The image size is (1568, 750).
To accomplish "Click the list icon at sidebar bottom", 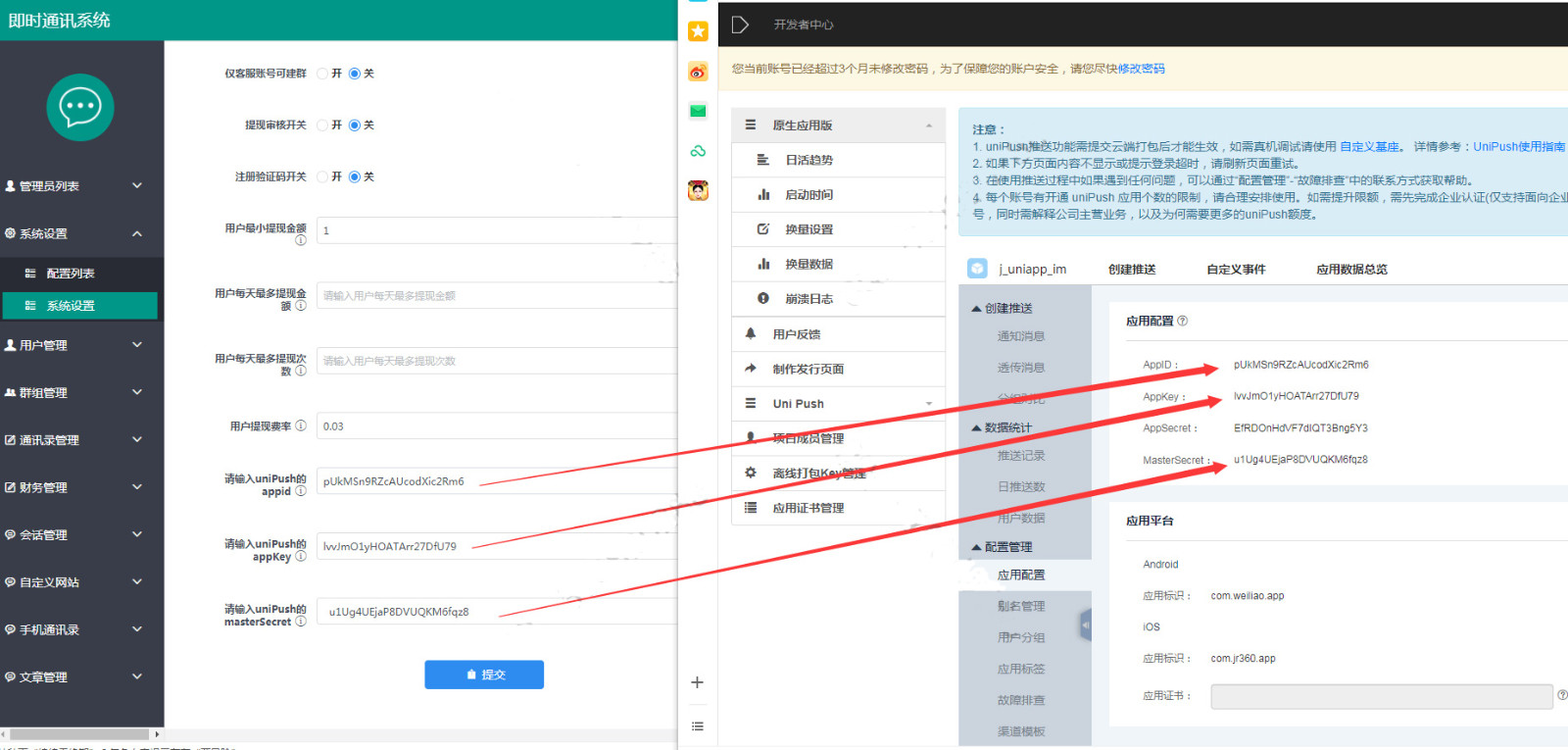I will point(697,726).
